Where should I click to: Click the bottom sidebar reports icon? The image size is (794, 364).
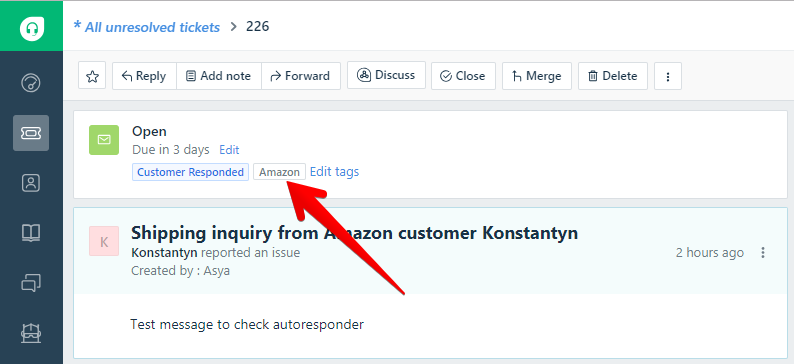tap(31, 333)
